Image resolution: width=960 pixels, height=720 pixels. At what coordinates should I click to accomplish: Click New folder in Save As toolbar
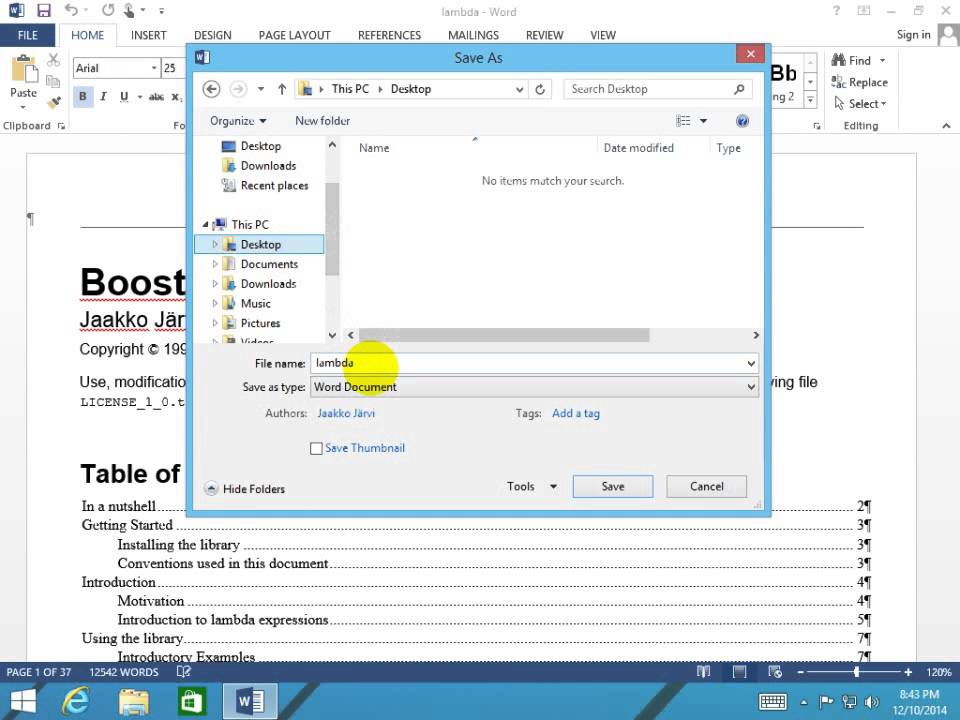pos(323,121)
